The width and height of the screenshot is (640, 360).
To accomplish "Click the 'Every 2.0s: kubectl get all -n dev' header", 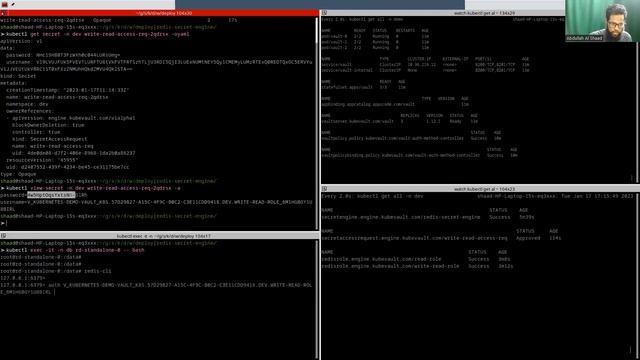I will point(372,196).
